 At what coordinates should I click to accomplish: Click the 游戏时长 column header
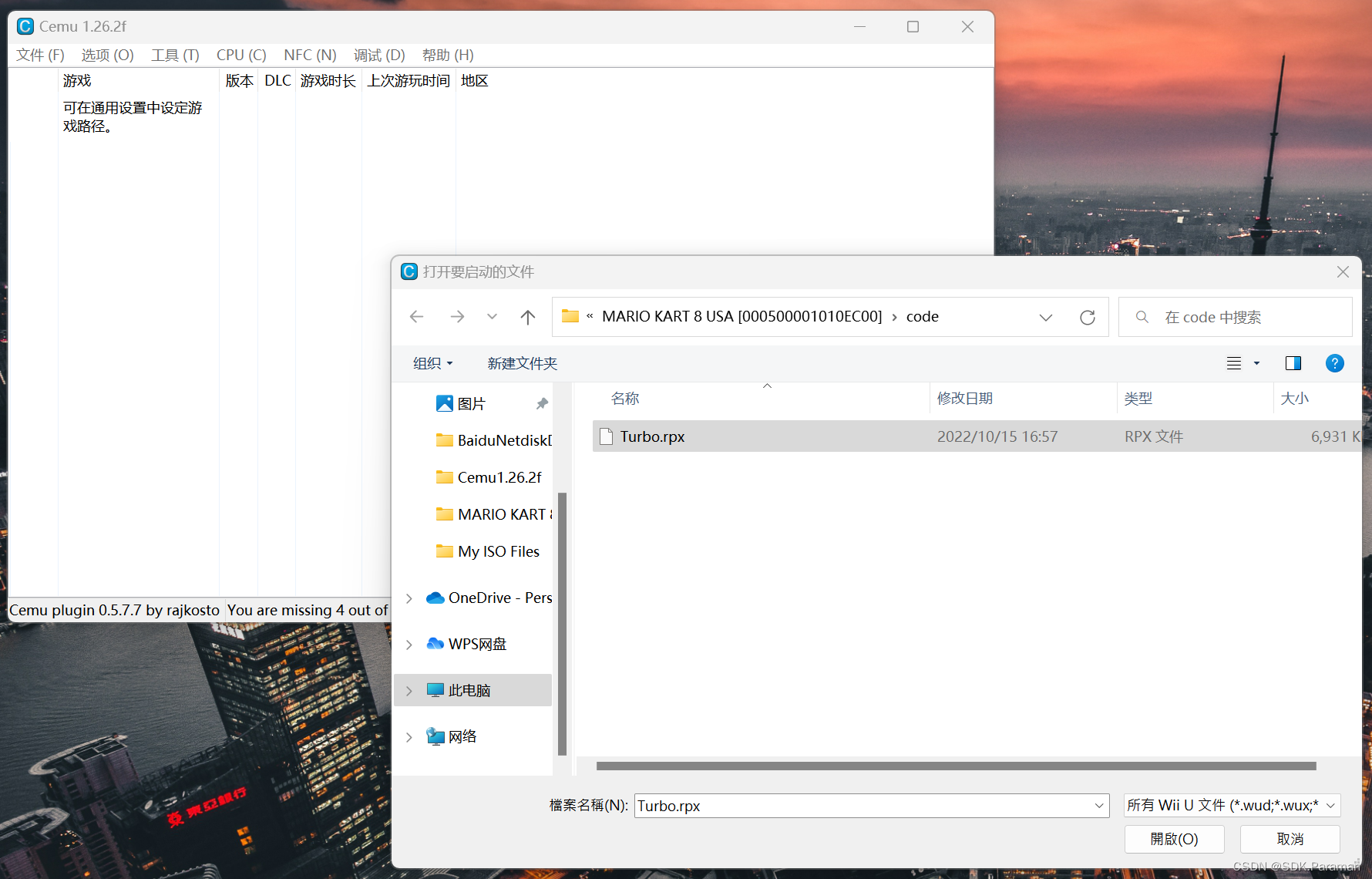[328, 81]
